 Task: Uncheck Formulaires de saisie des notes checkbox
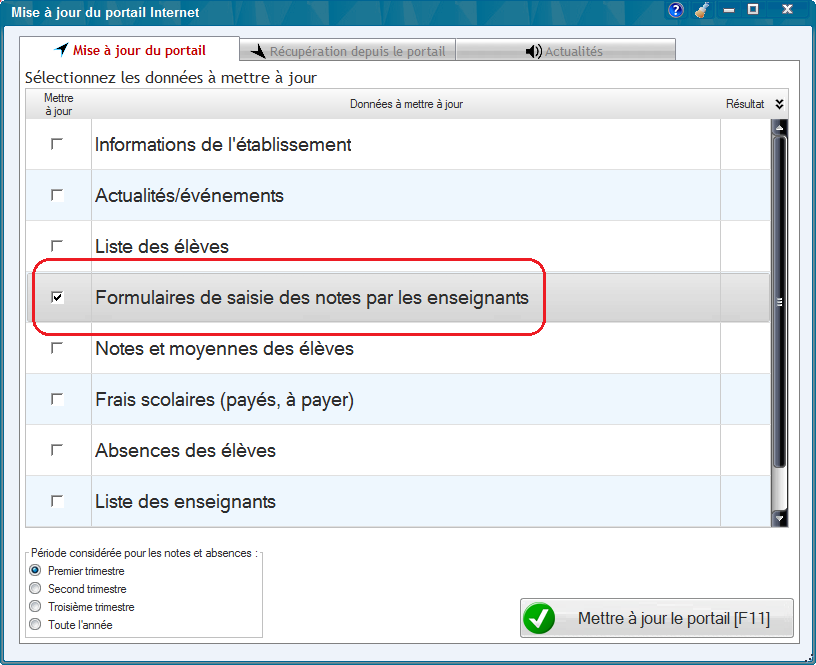click(57, 297)
